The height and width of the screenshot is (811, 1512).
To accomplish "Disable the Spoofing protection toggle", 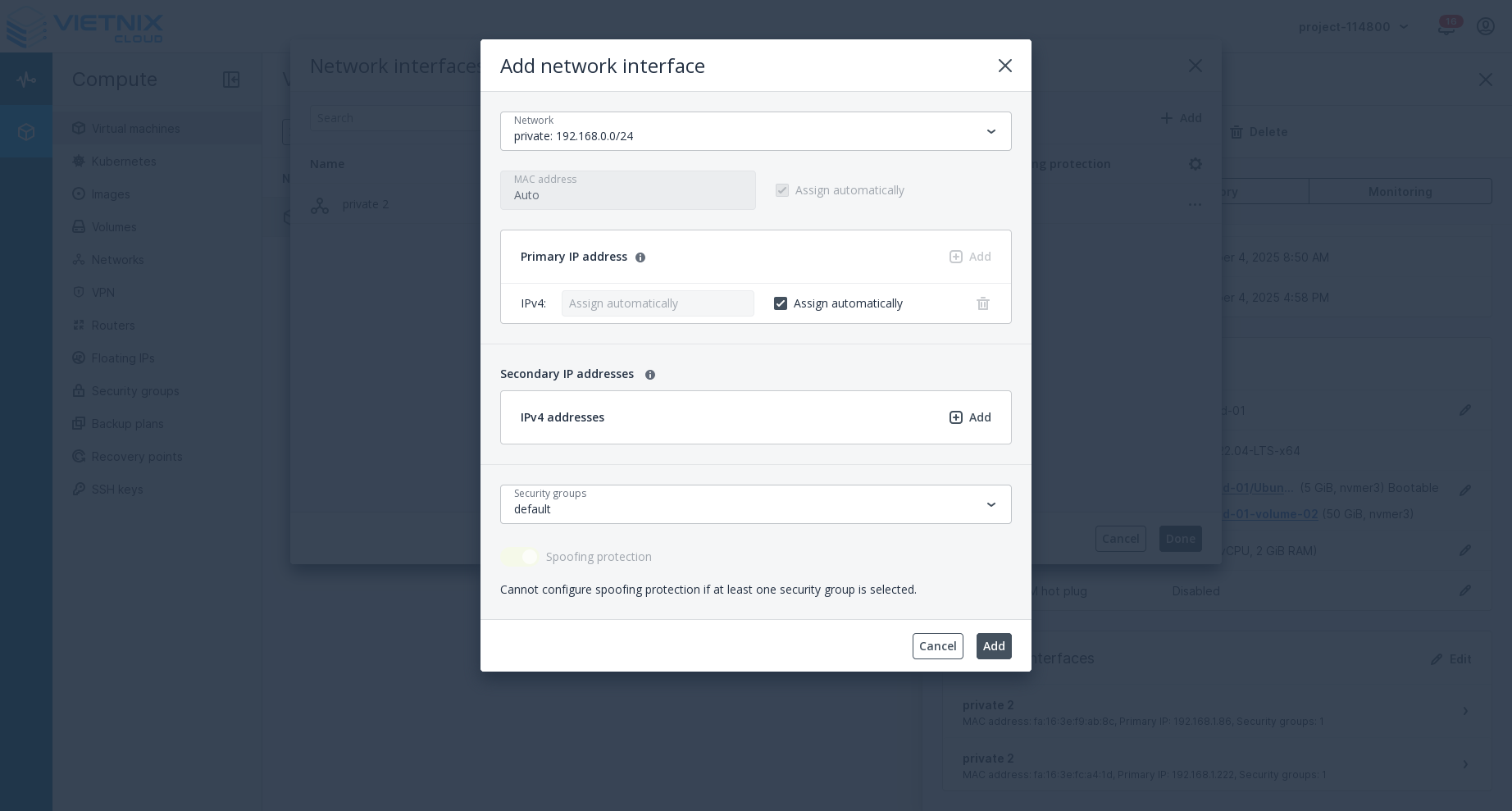I will click(519, 557).
